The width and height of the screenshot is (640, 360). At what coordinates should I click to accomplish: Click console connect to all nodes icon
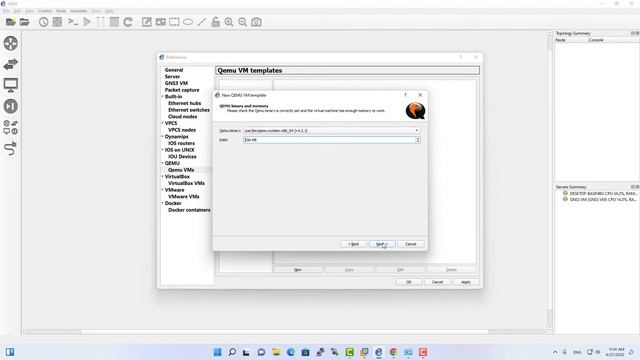pyautogui.click(x=73, y=22)
